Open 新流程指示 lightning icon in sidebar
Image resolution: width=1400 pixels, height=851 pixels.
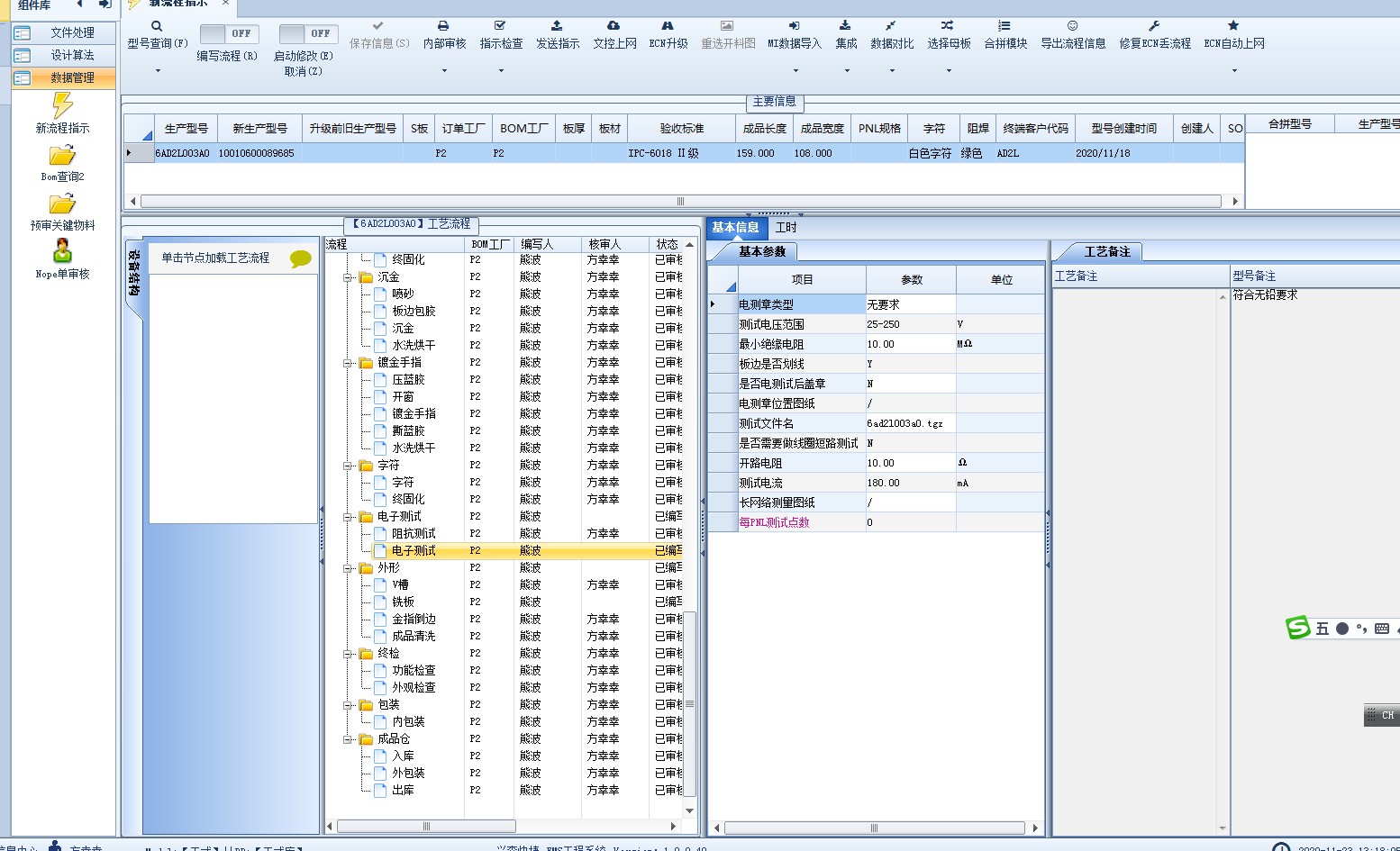pos(62,105)
